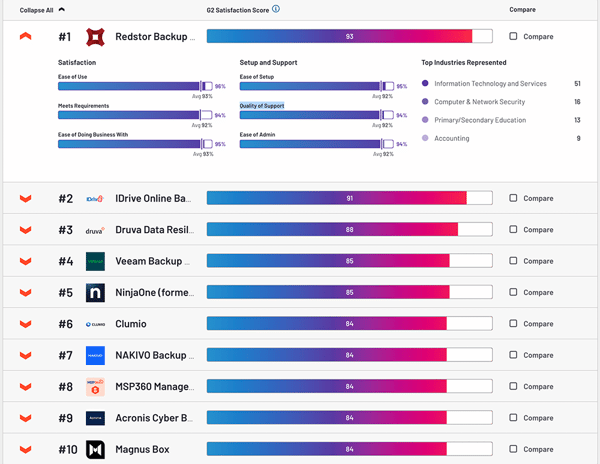Open the Veeam Backup name link
This screenshot has height=464, width=600.
click(152, 261)
